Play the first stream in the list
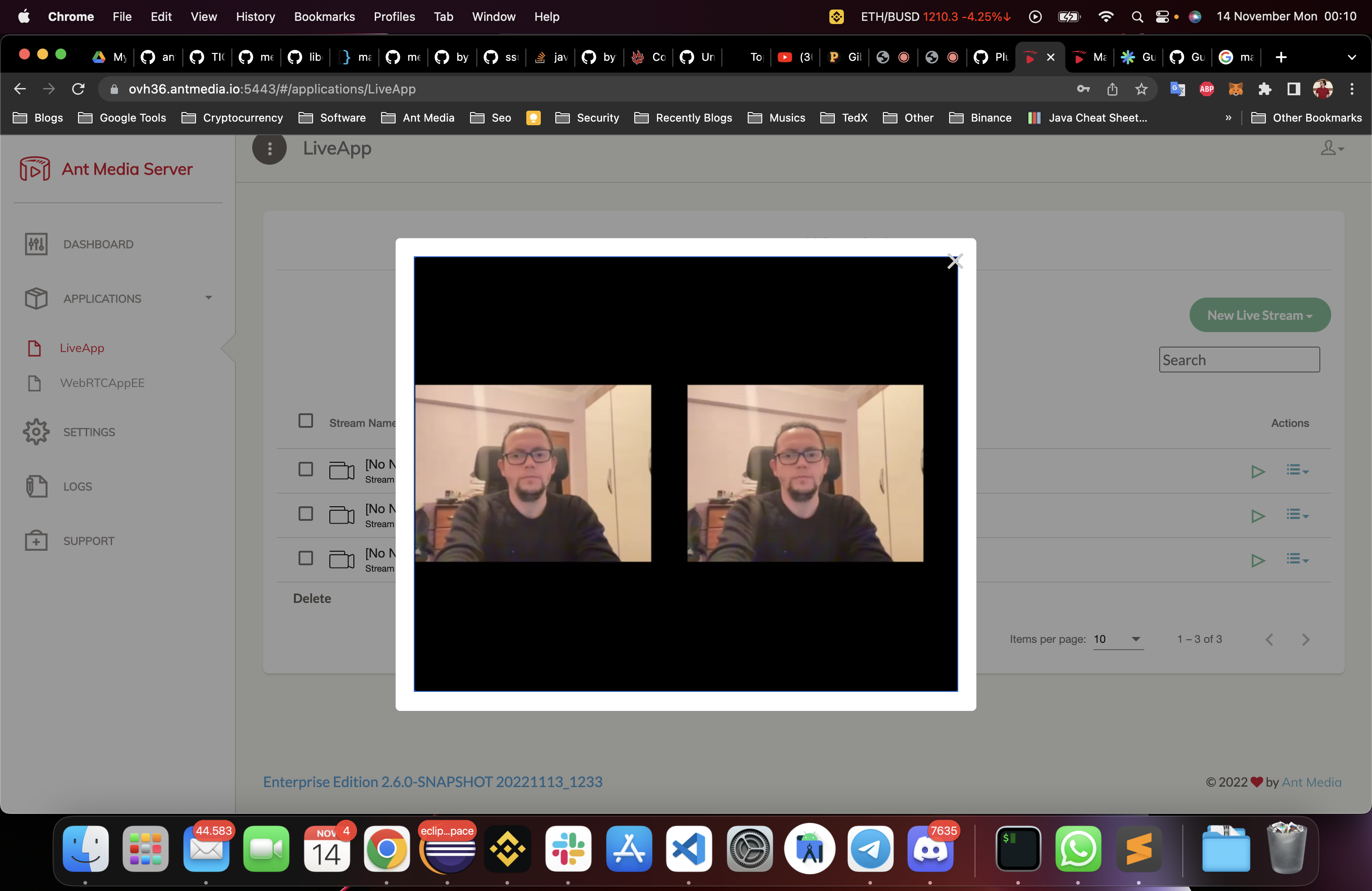 tap(1258, 471)
